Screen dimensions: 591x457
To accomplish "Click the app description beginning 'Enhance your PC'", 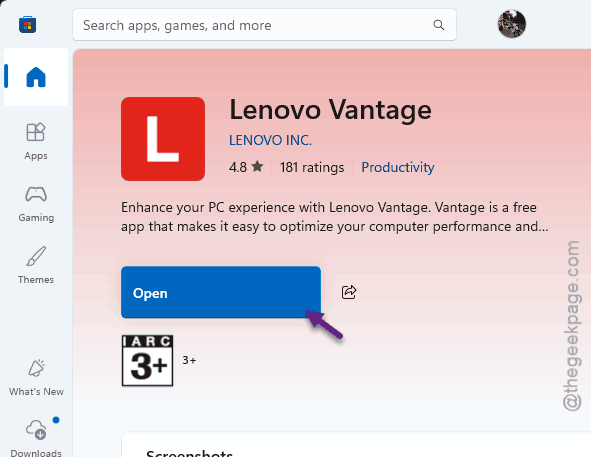I will (335, 217).
